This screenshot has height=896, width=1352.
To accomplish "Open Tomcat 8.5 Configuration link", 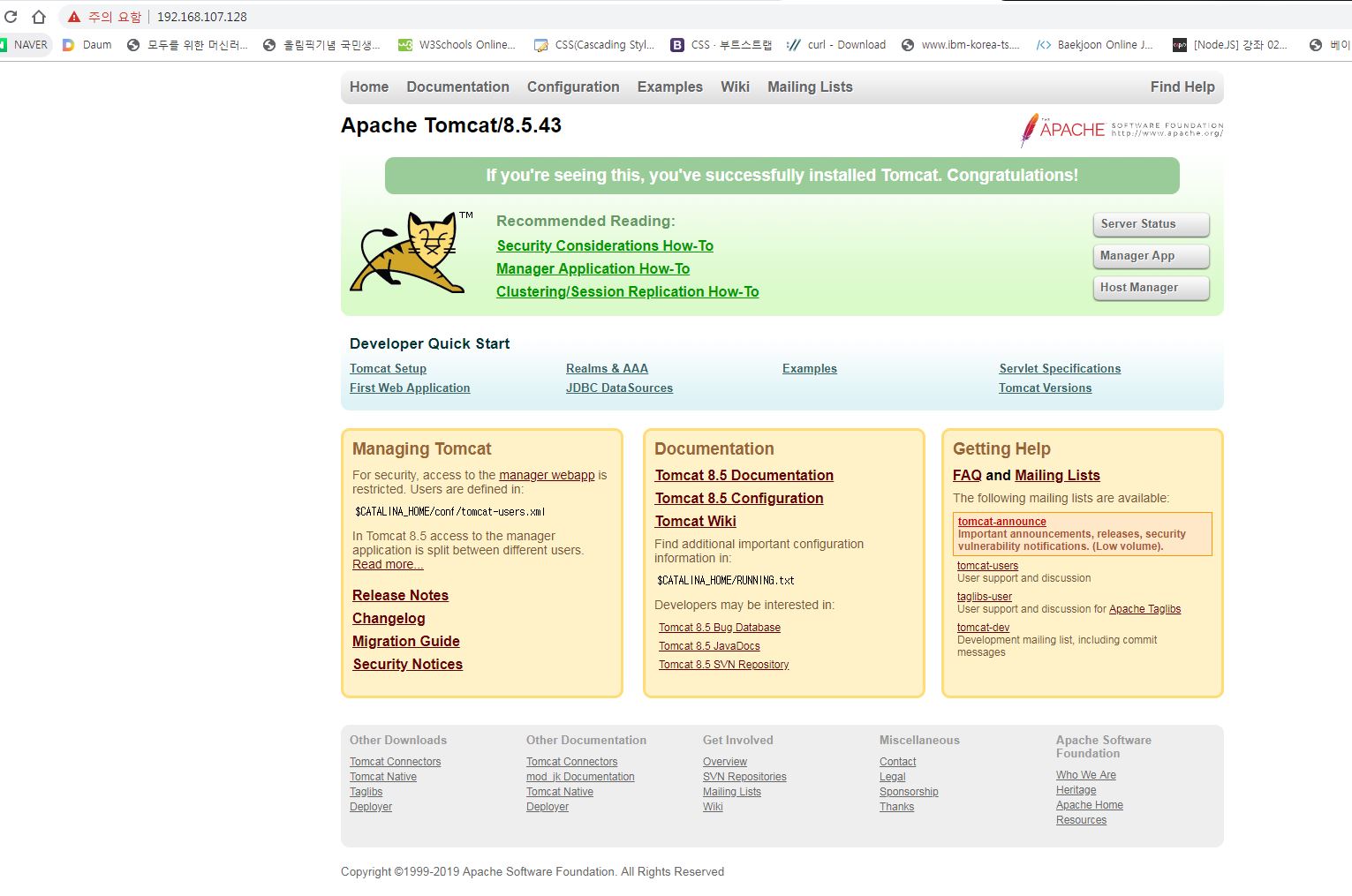I will pos(739,498).
